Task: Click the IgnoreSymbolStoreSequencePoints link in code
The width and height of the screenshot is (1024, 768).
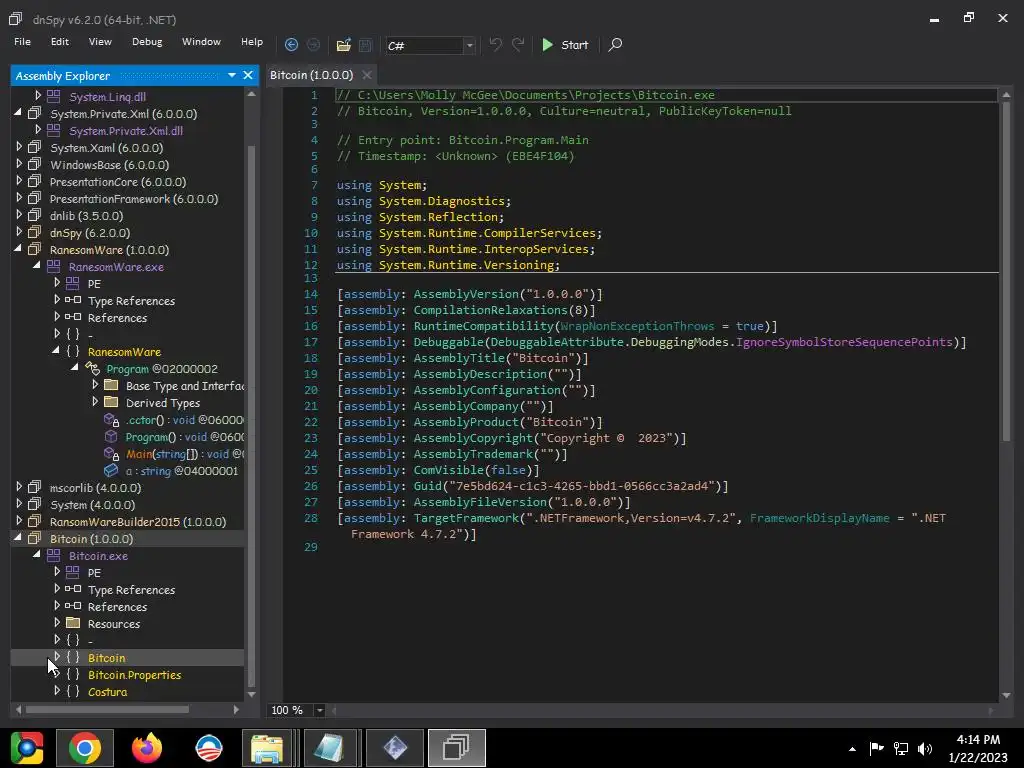Action: [844, 342]
